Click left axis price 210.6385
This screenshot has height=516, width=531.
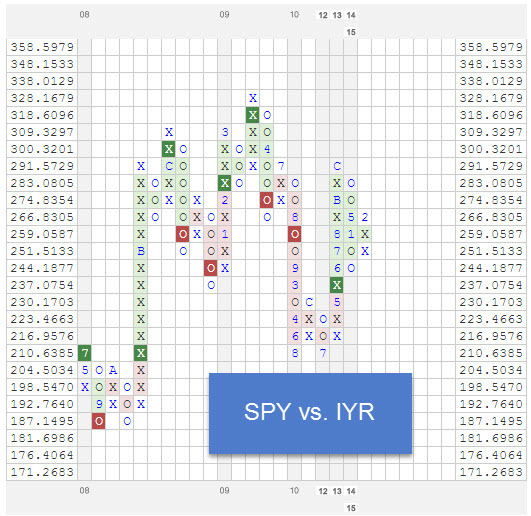[x=42, y=353]
